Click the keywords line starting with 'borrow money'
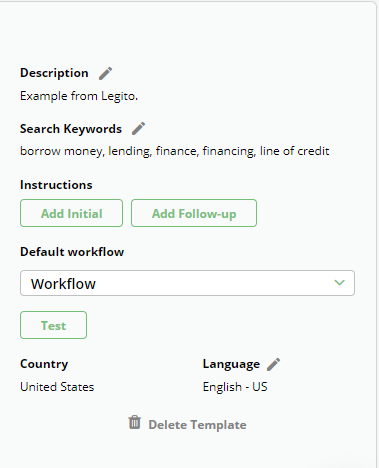The image size is (379, 468). [x=175, y=151]
